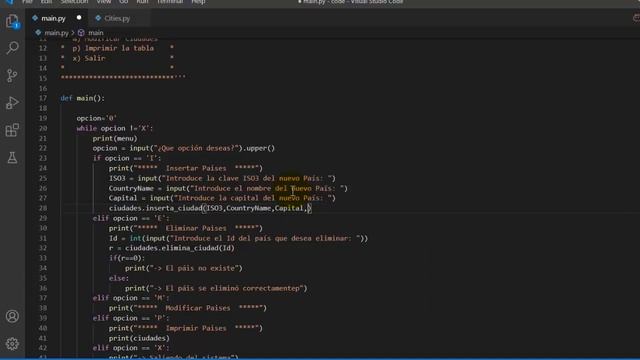Open the Extensions view icon
Image resolution: width=640 pixels, height=360 pixels.
[12, 130]
